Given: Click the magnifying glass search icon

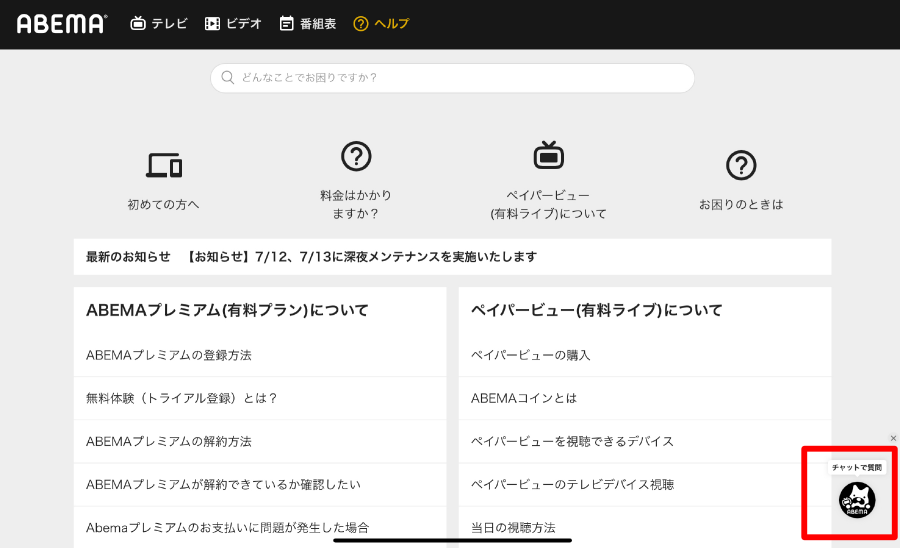Looking at the screenshot, I should pos(227,77).
